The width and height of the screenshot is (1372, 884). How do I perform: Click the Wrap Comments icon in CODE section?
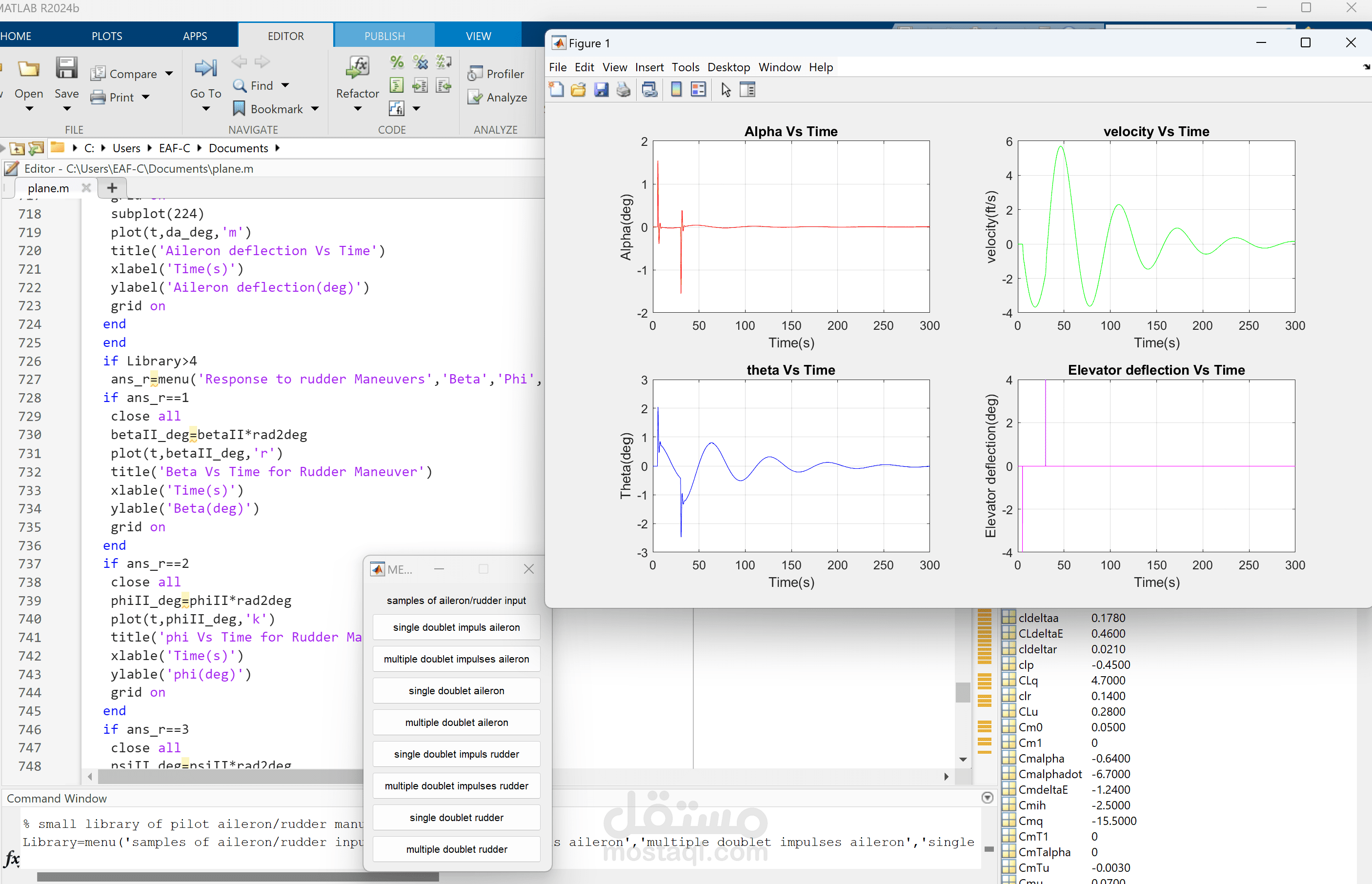443,62
